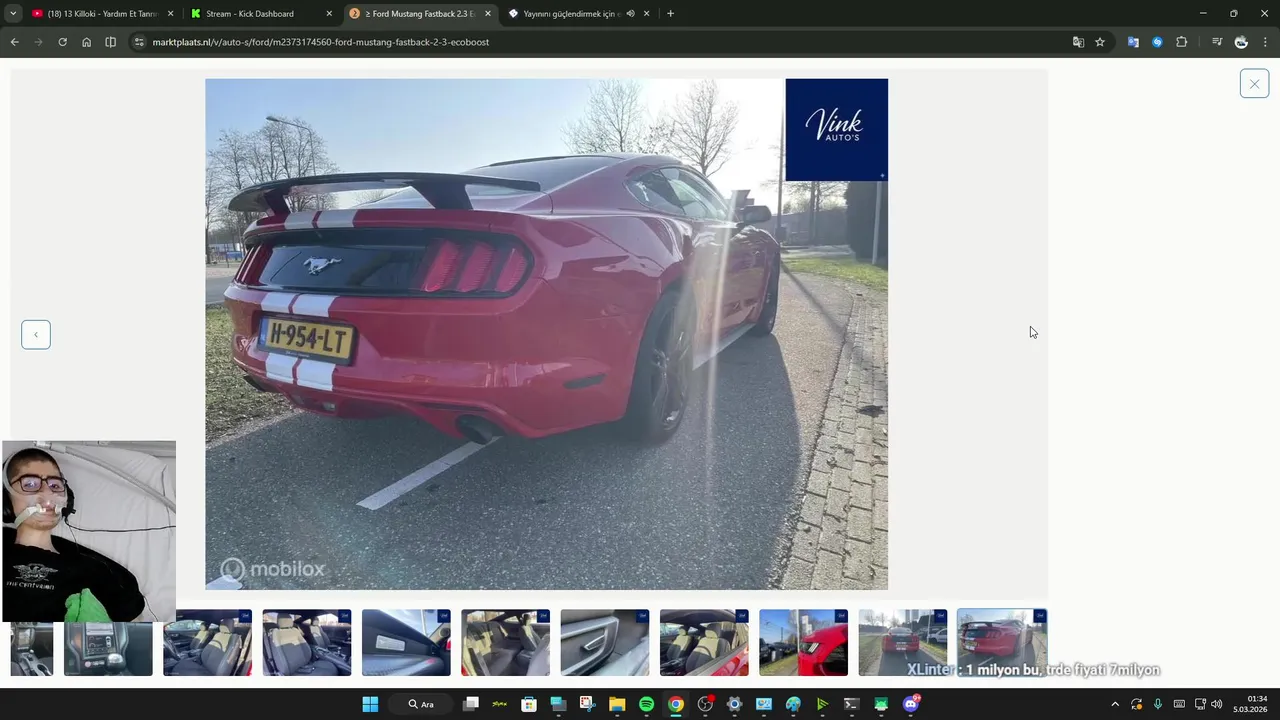Open the volume control in tray
The height and width of the screenshot is (720, 1280).
(1217, 704)
